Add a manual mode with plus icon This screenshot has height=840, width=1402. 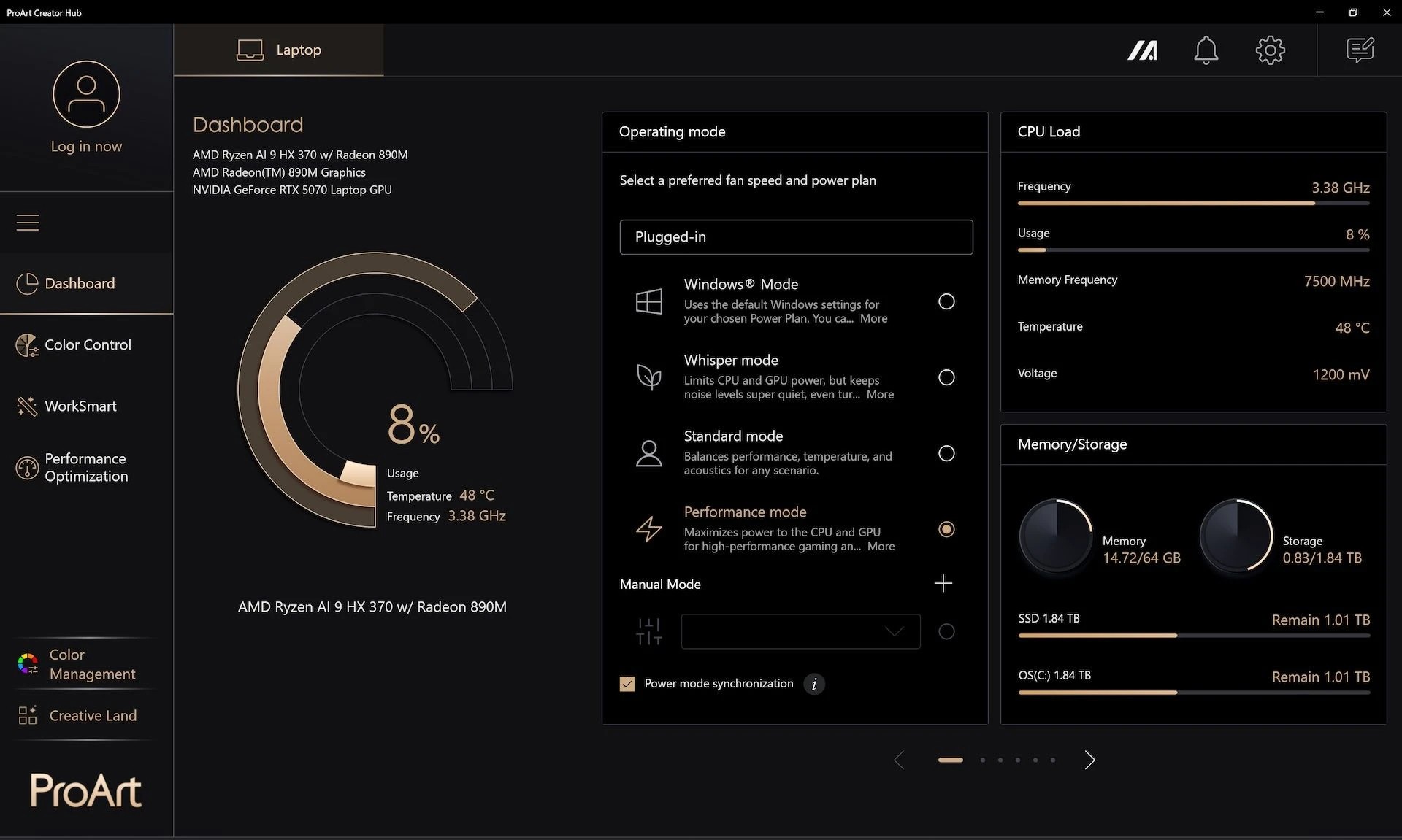tap(943, 583)
